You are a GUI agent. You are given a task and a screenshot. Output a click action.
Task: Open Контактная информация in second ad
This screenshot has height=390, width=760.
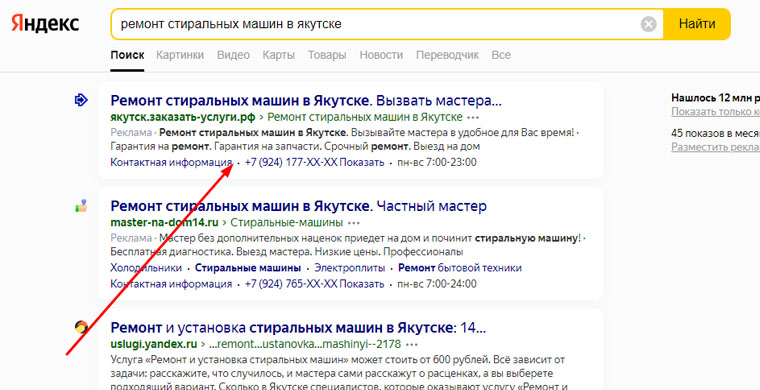point(171,284)
